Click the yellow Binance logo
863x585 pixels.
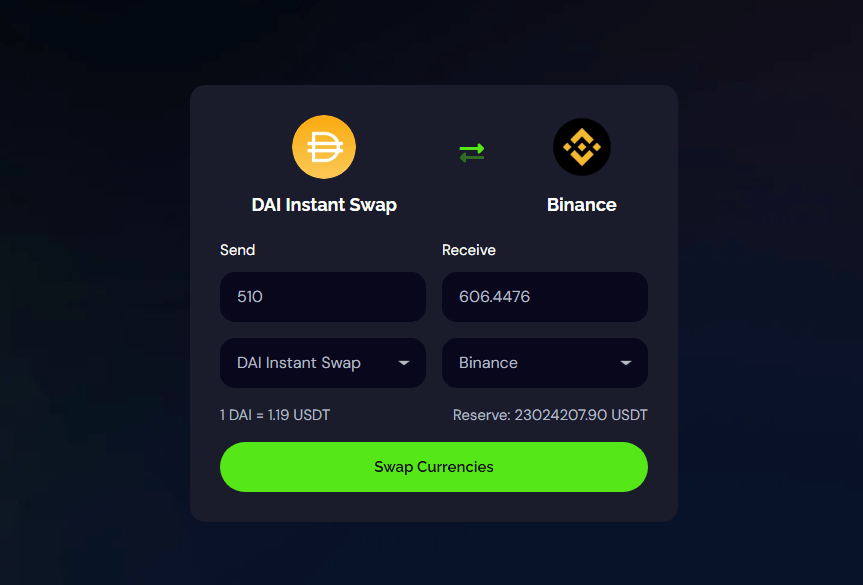(581, 148)
